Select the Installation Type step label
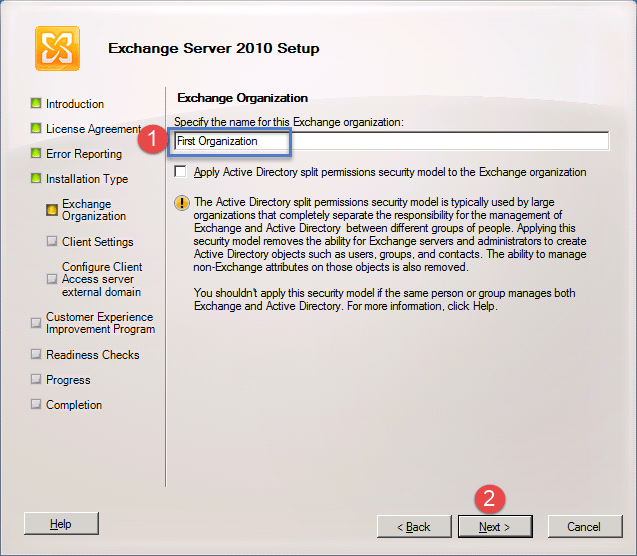Viewport: 637px width, 556px height. 87,179
